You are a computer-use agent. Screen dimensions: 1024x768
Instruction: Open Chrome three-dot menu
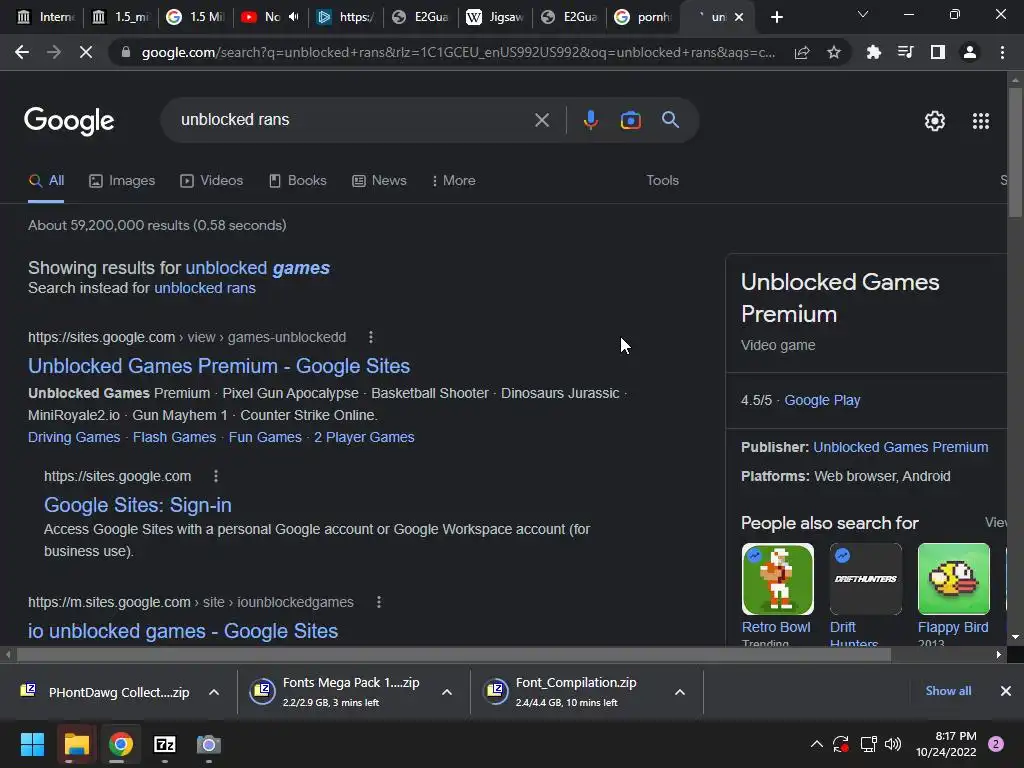1002,52
